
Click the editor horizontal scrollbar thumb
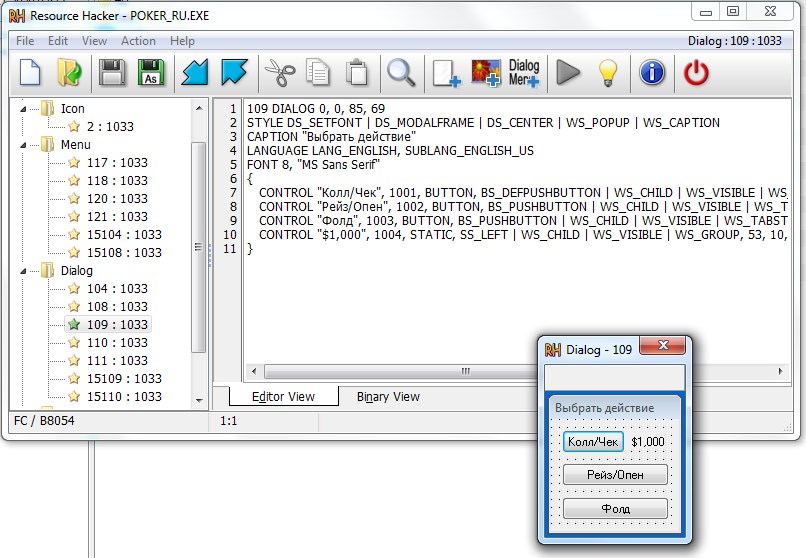(x=400, y=371)
